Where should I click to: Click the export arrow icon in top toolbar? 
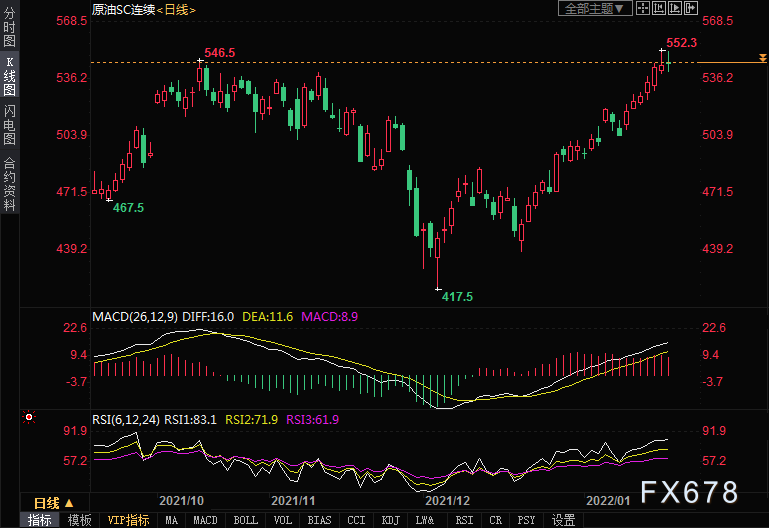[691, 8]
